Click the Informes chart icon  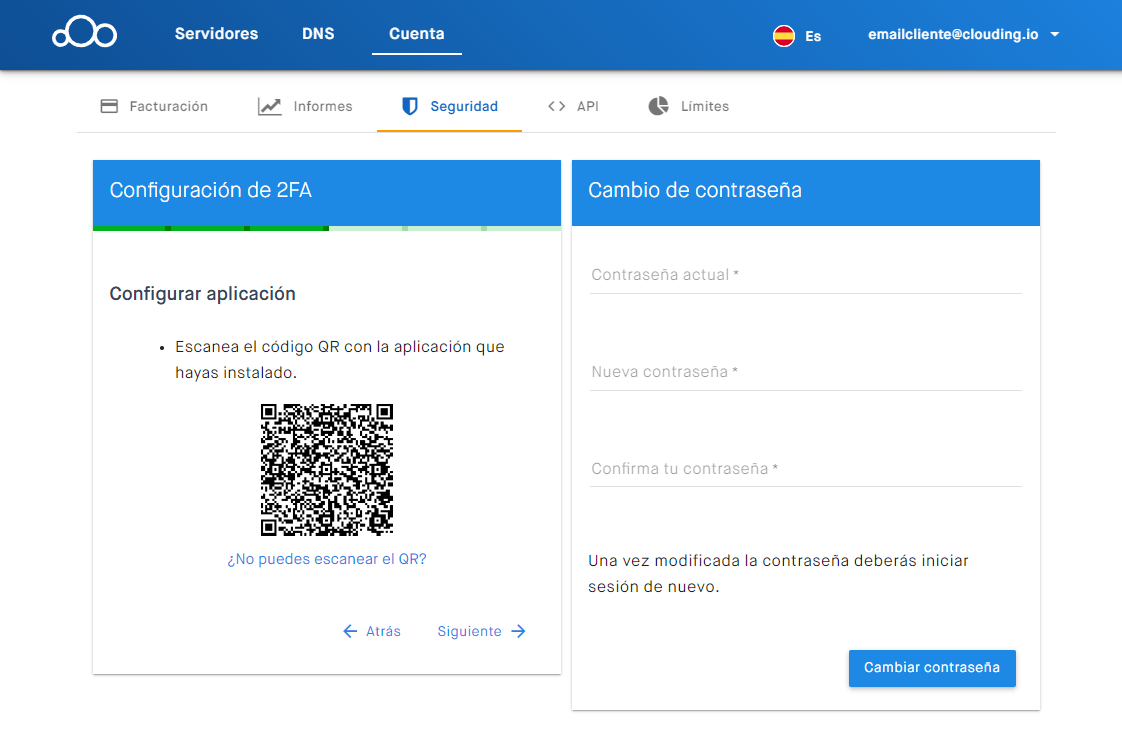click(270, 107)
